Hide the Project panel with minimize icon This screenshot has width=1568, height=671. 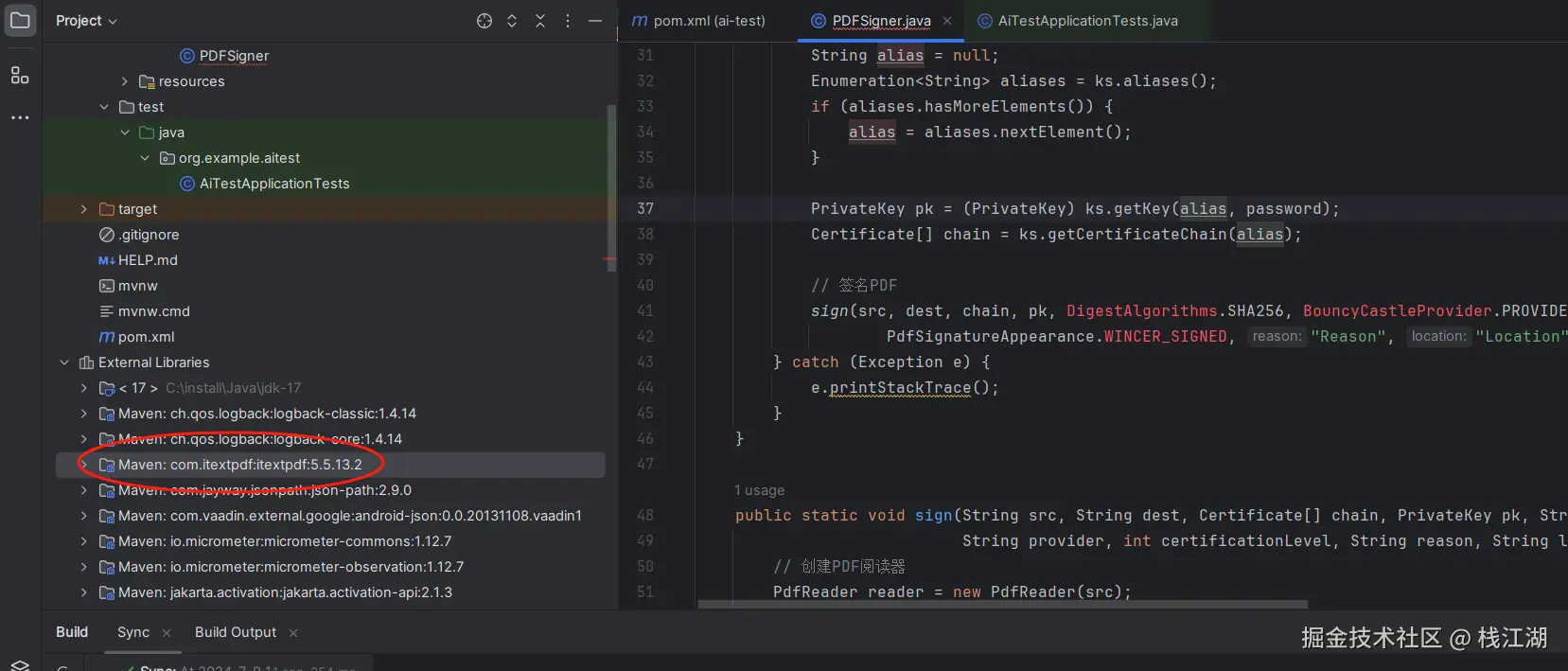tap(595, 21)
